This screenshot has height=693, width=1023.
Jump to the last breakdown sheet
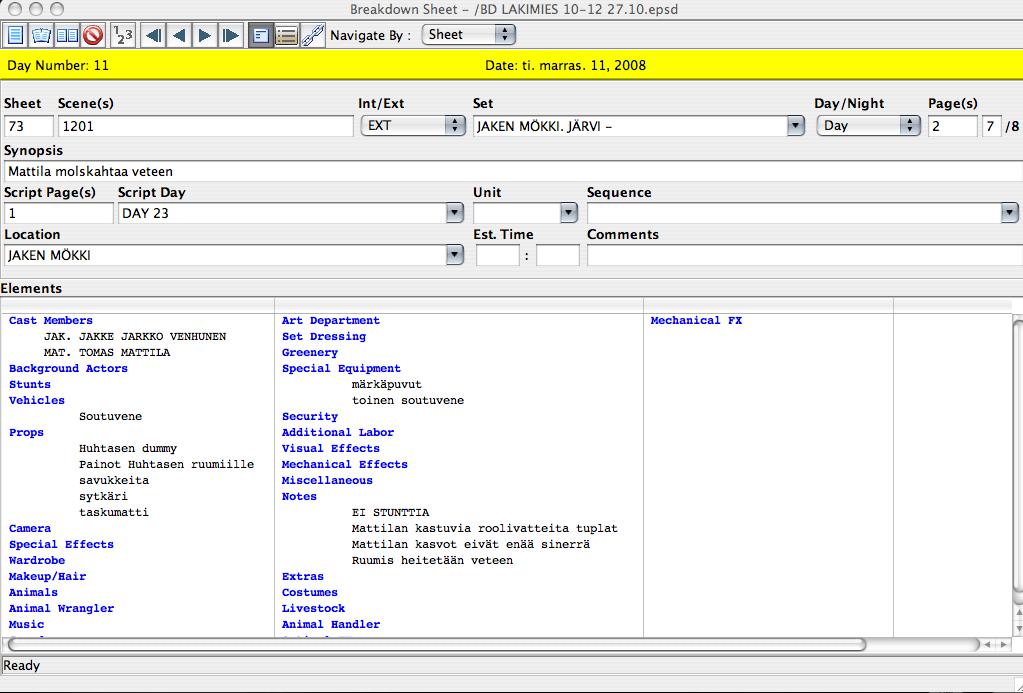pyautogui.click(x=231, y=35)
